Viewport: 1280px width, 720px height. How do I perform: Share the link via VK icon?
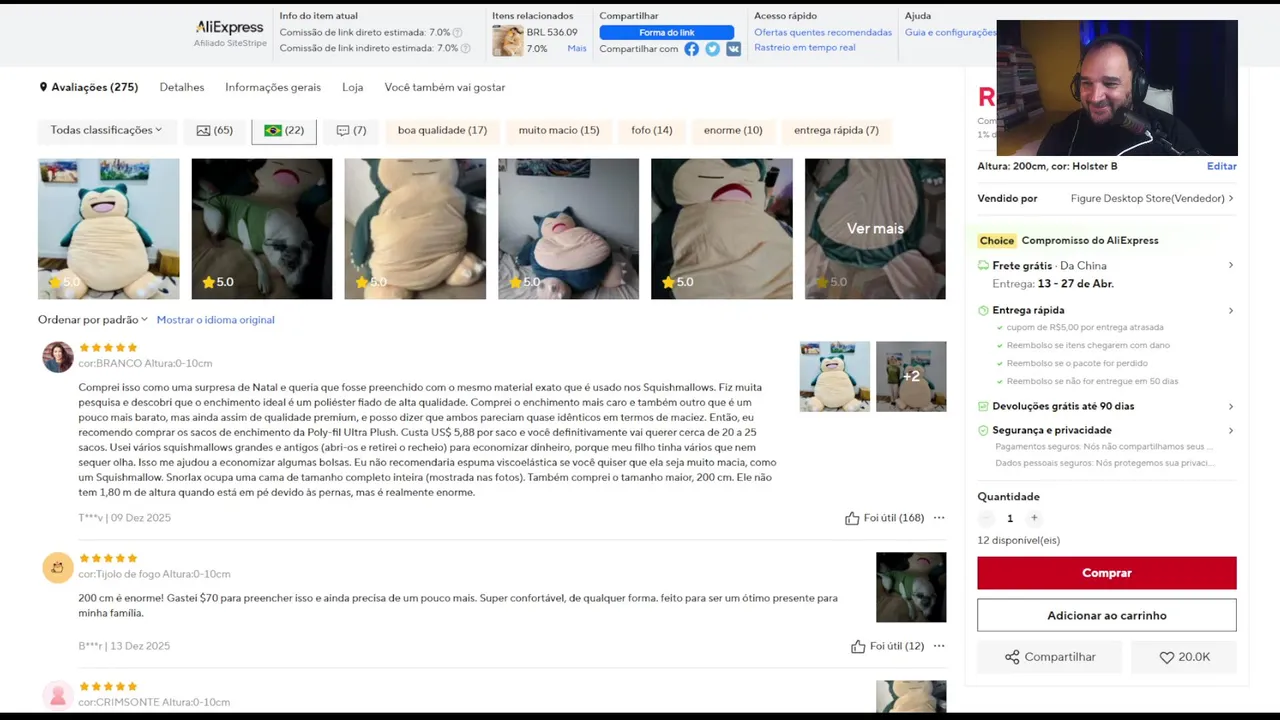pos(733,49)
